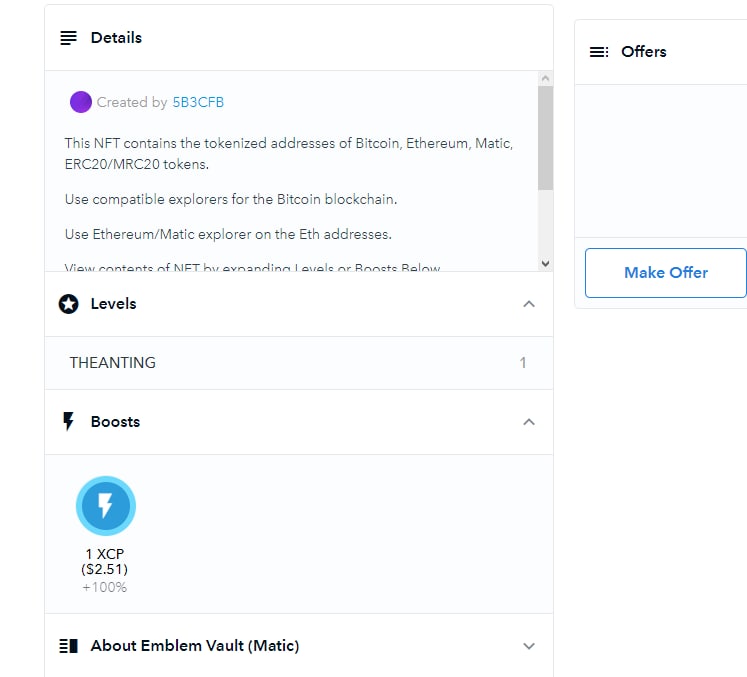
Task: Click the Details lines icon
Action: click(x=68, y=38)
